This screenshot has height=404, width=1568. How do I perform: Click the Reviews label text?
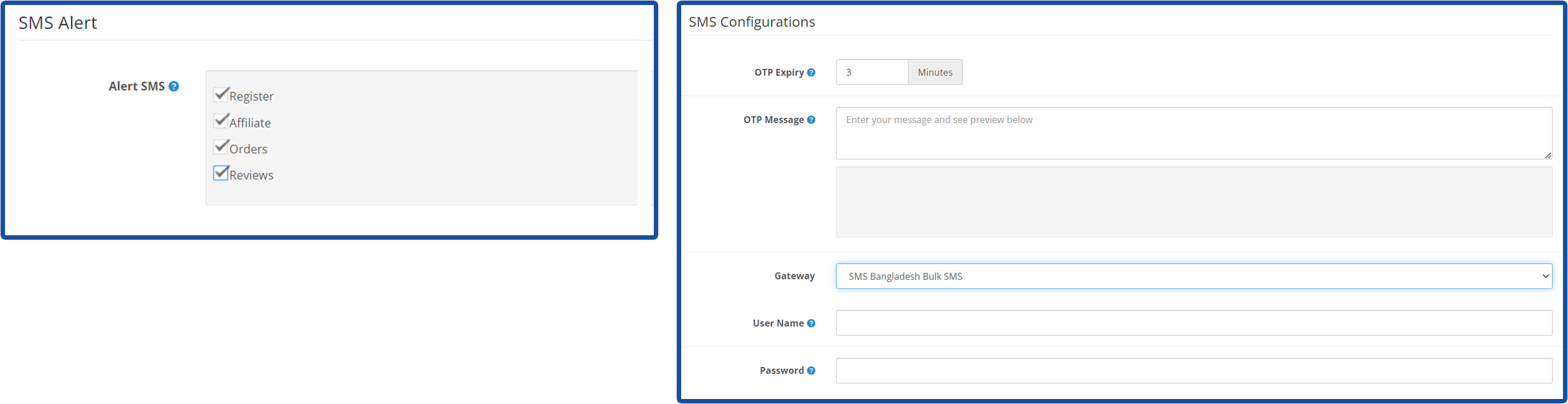click(251, 175)
